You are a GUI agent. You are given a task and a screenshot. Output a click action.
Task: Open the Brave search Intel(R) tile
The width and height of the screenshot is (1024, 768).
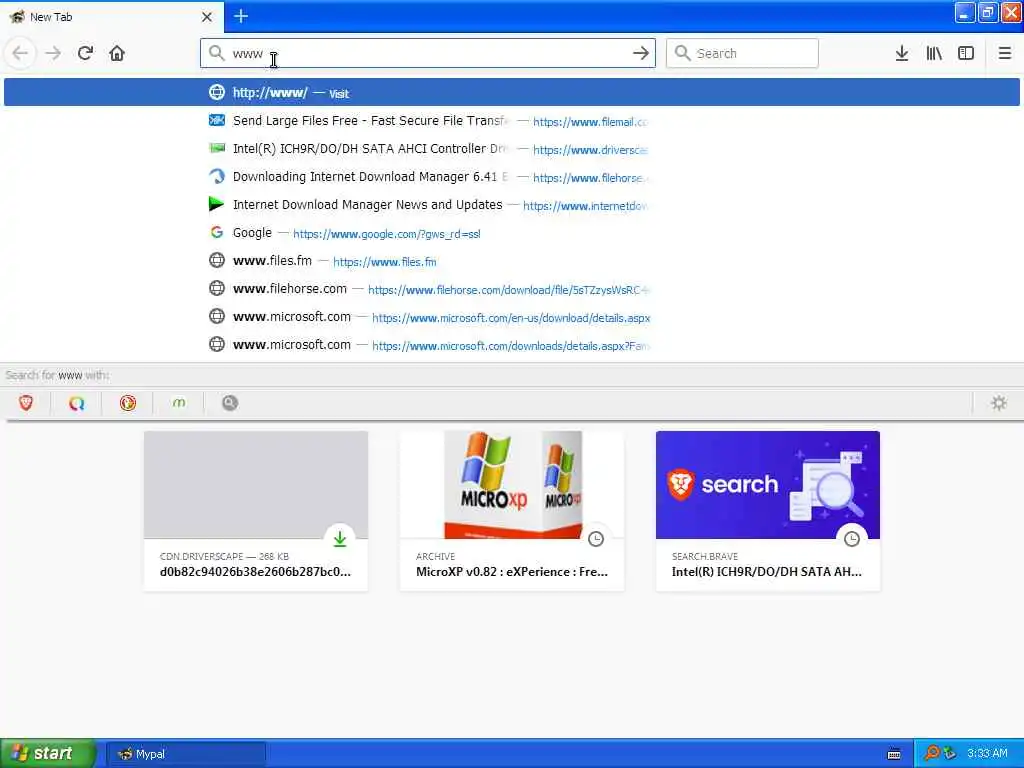768,511
